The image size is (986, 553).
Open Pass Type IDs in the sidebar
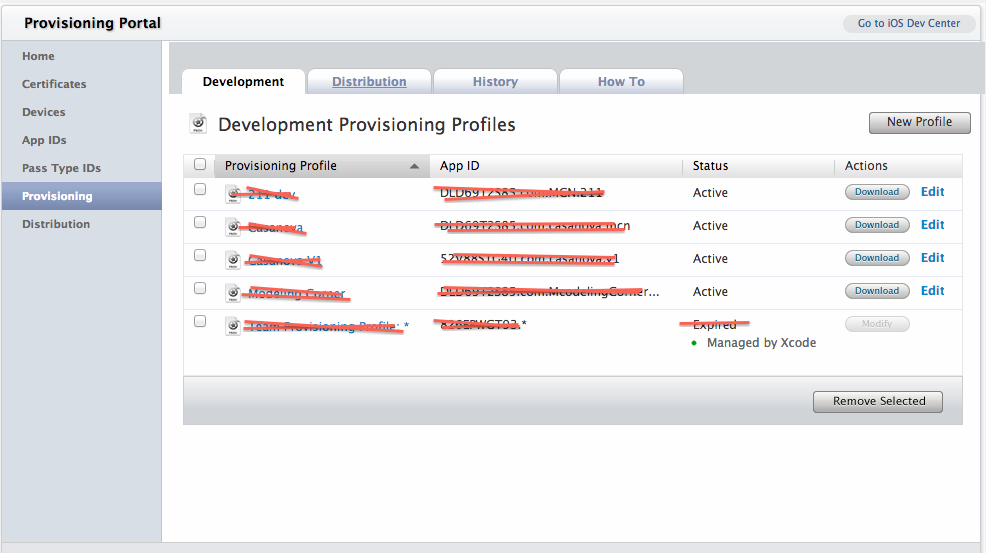tap(62, 168)
